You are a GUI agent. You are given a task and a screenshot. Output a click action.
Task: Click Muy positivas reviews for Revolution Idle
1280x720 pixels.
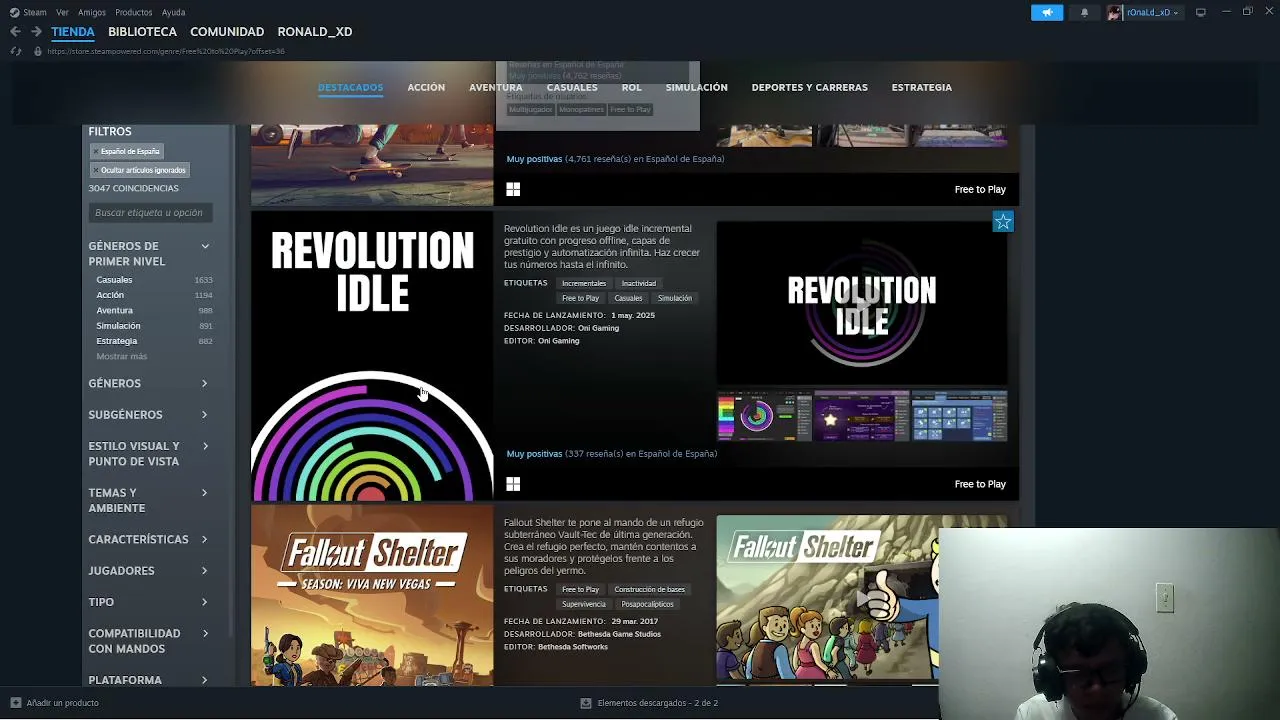[534, 454]
